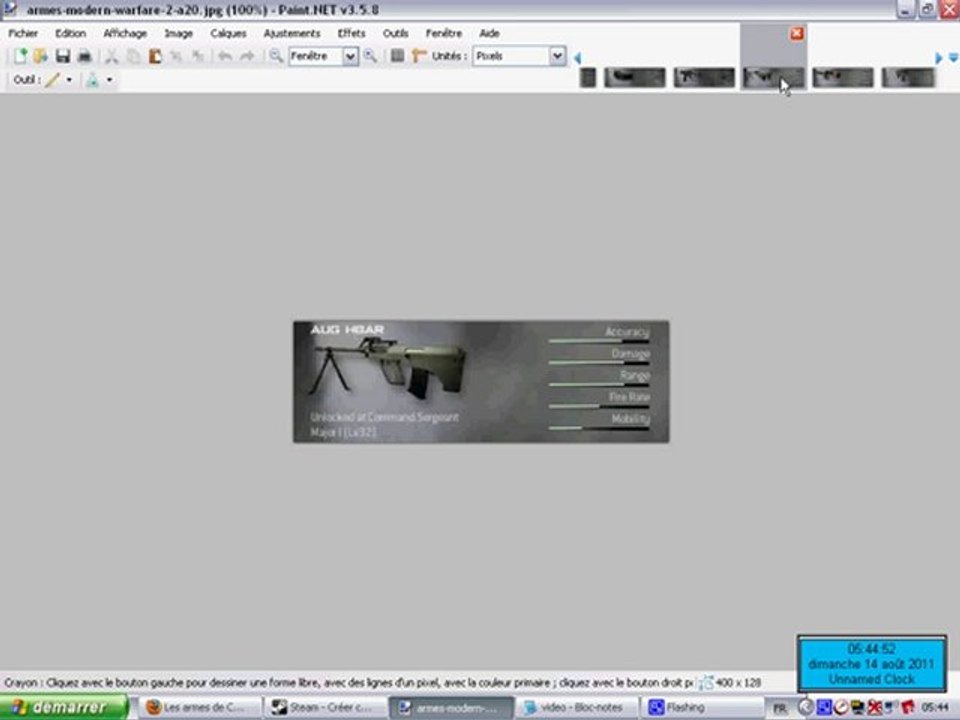Redo the last undone action
This screenshot has height=720, width=960.
pos(247,56)
